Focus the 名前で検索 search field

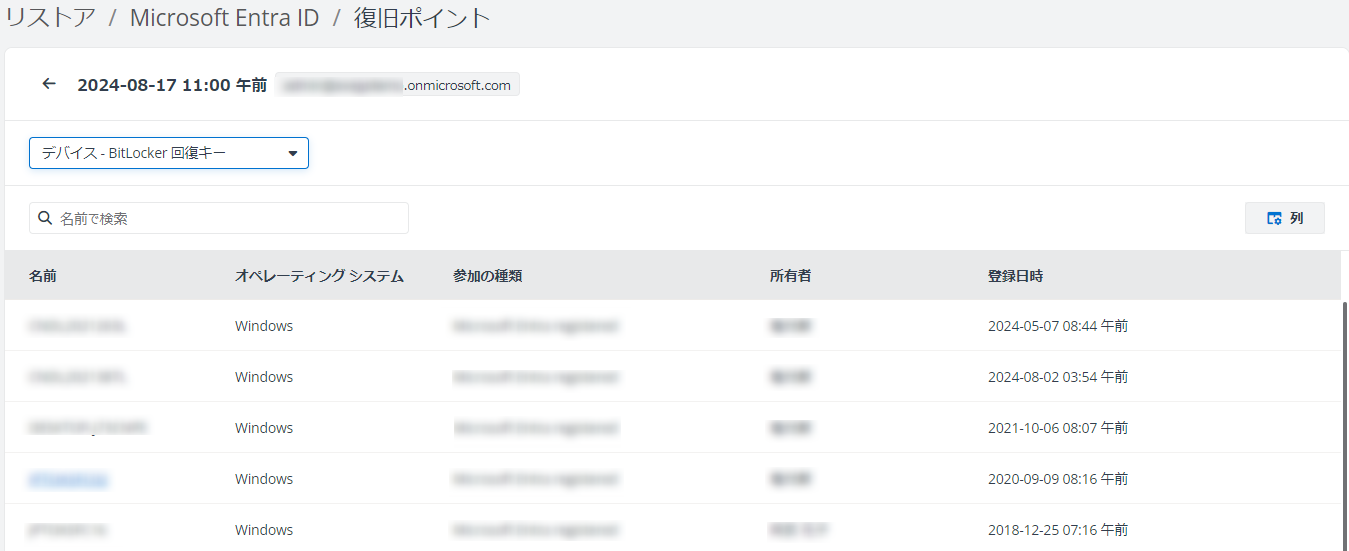219,218
